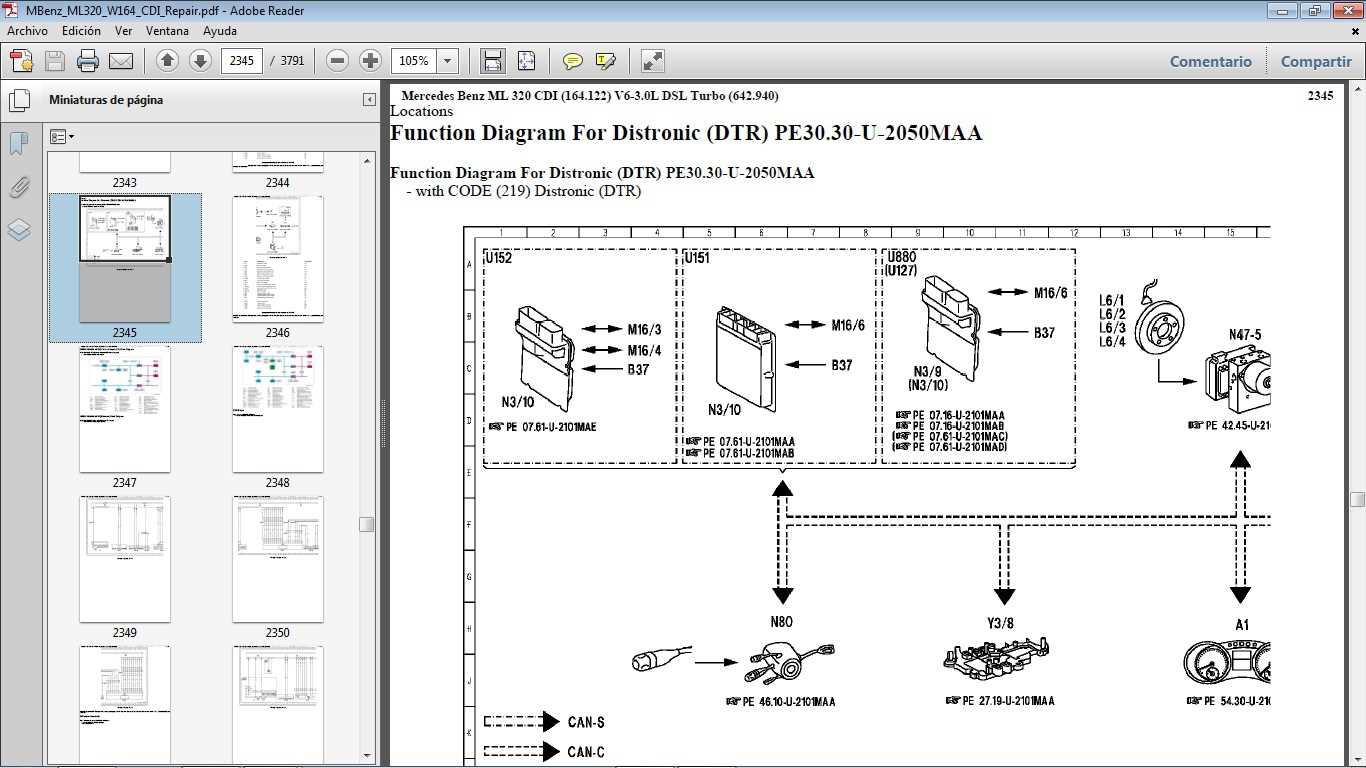The width and height of the screenshot is (1366, 768).
Task: Click reference PE 46.10-U-2101MAA
Action: tap(780, 701)
